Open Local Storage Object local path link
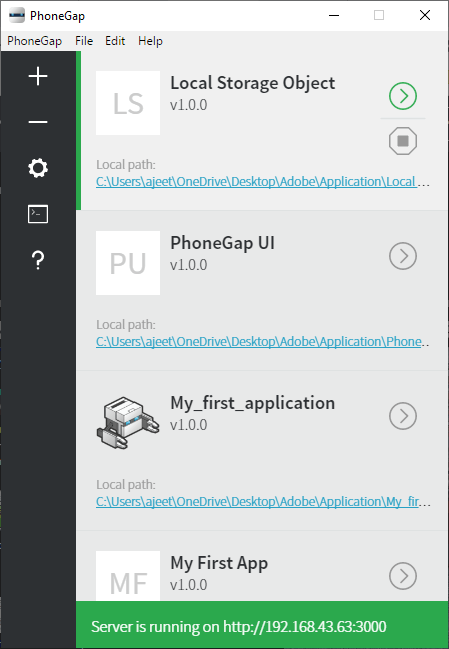Image resolution: width=449 pixels, height=649 pixels. pos(263,182)
